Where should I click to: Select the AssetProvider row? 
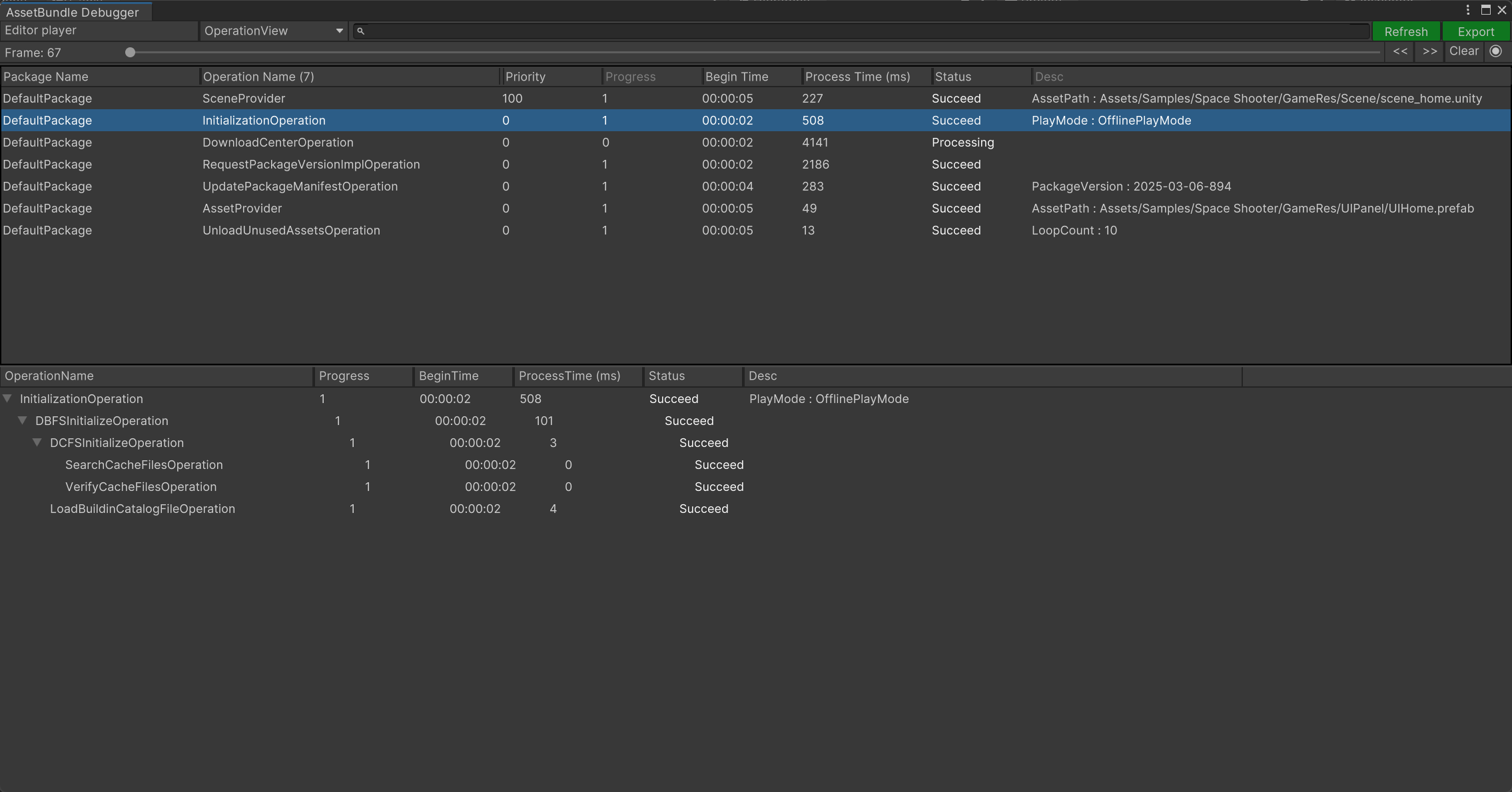click(755, 208)
